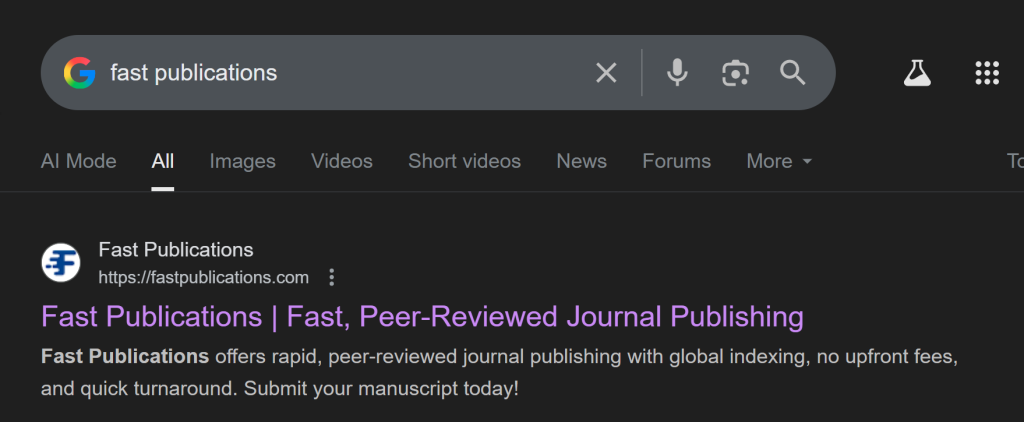Viewport: 1024px width, 422px height.
Task: Open Search Labs flask icon
Action: pyautogui.click(x=917, y=73)
